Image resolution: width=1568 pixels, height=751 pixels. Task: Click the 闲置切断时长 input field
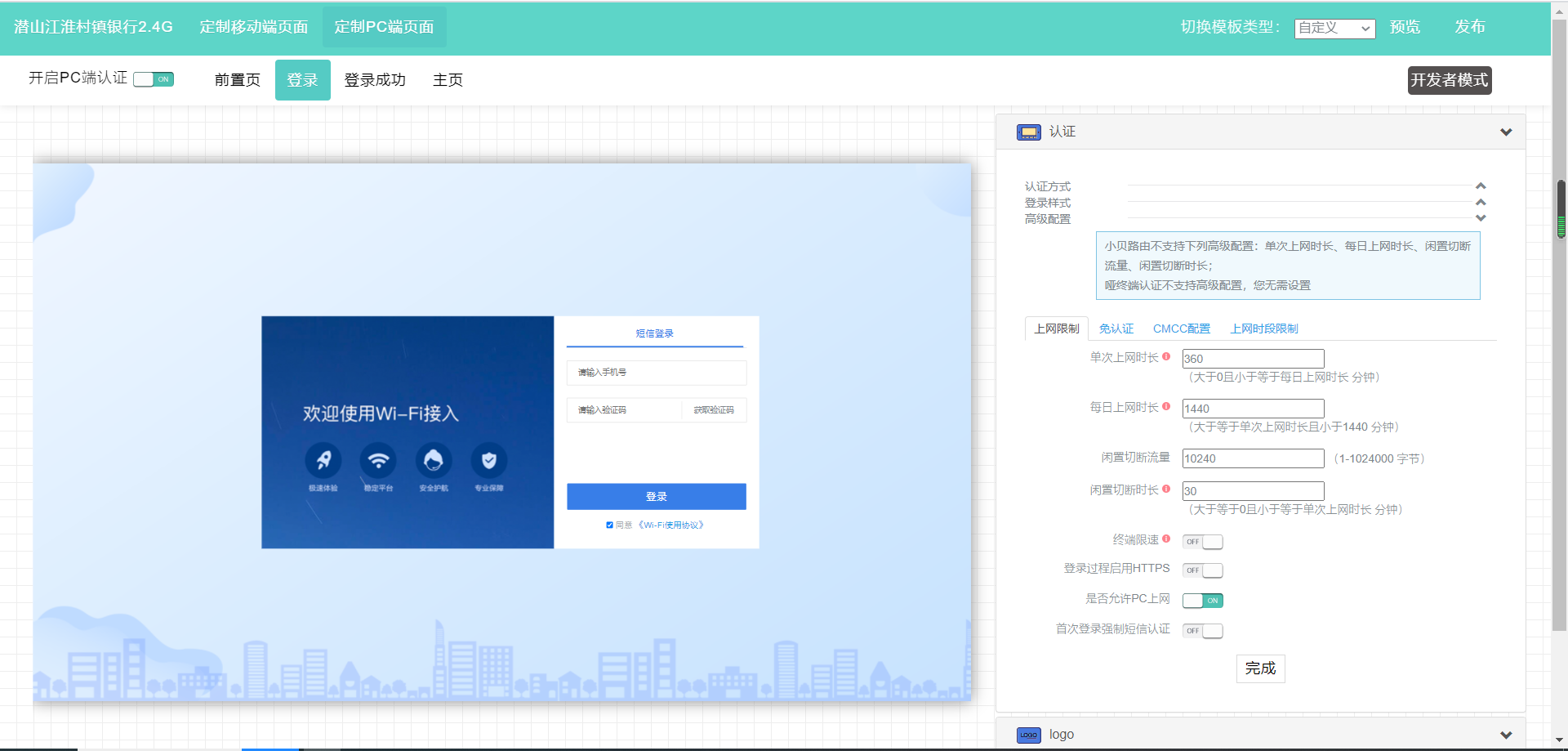1254,491
